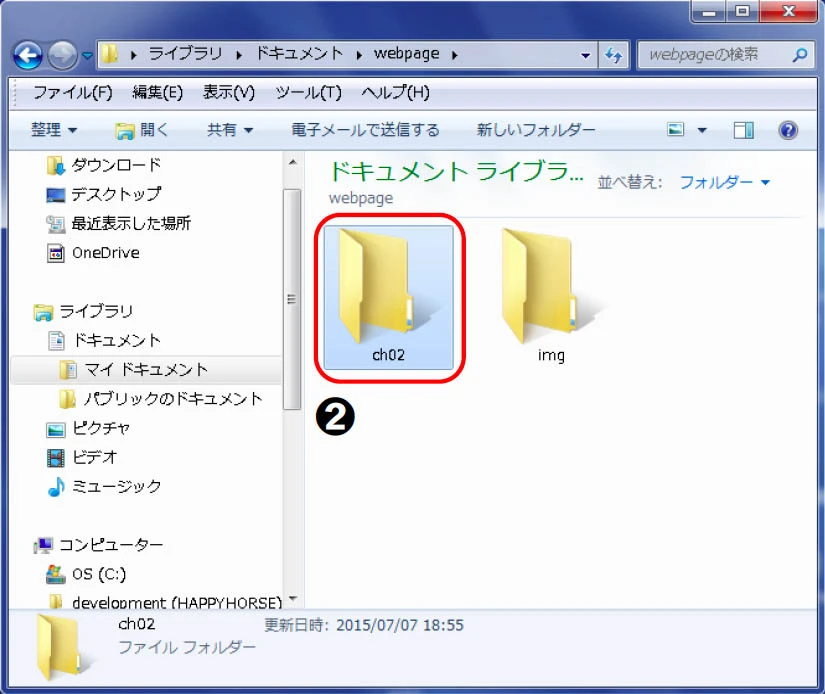The image size is (825, 694).
Task: Click 更新日時 2015/07/07 18:55 in details pane
Action: tap(364, 625)
